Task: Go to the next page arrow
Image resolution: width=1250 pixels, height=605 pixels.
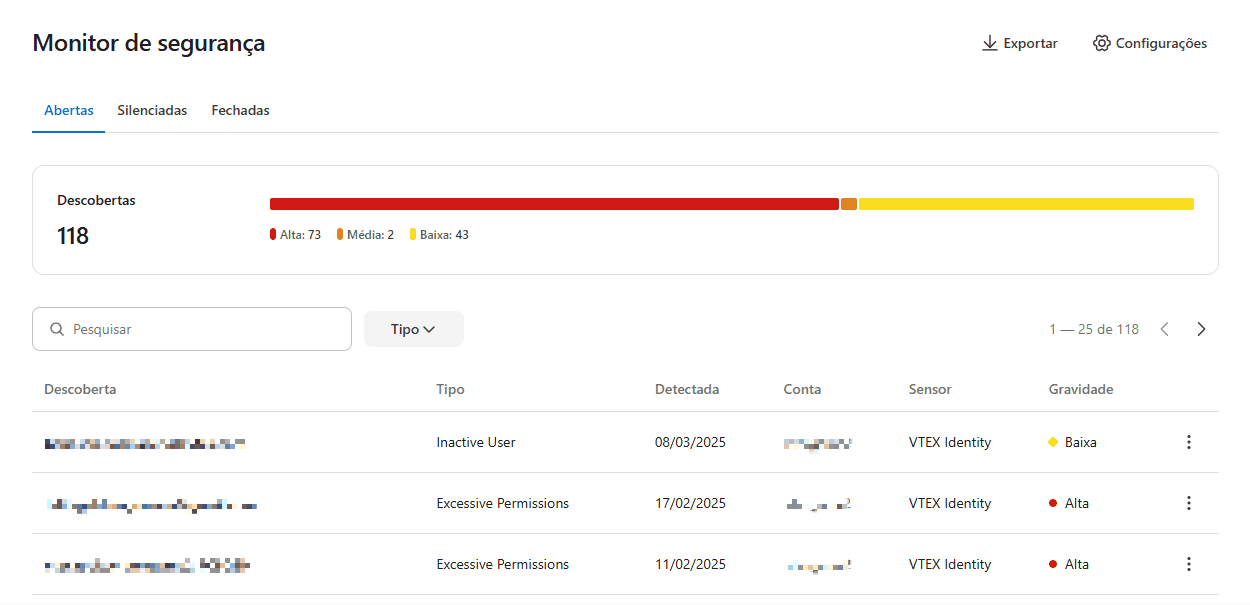Action: pyautogui.click(x=1201, y=329)
